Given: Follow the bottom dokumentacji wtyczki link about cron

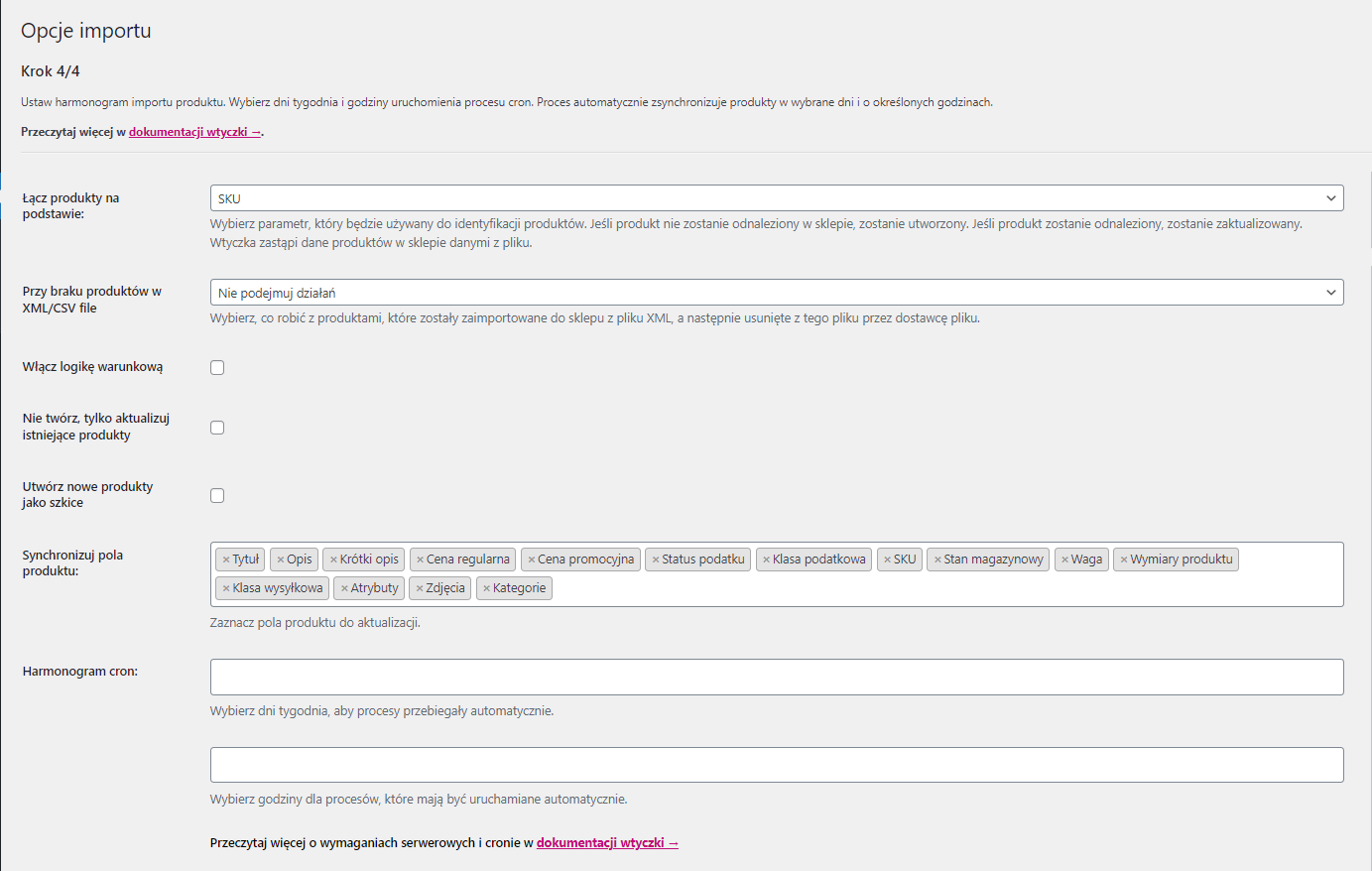Looking at the screenshot, I should (607, 843).
